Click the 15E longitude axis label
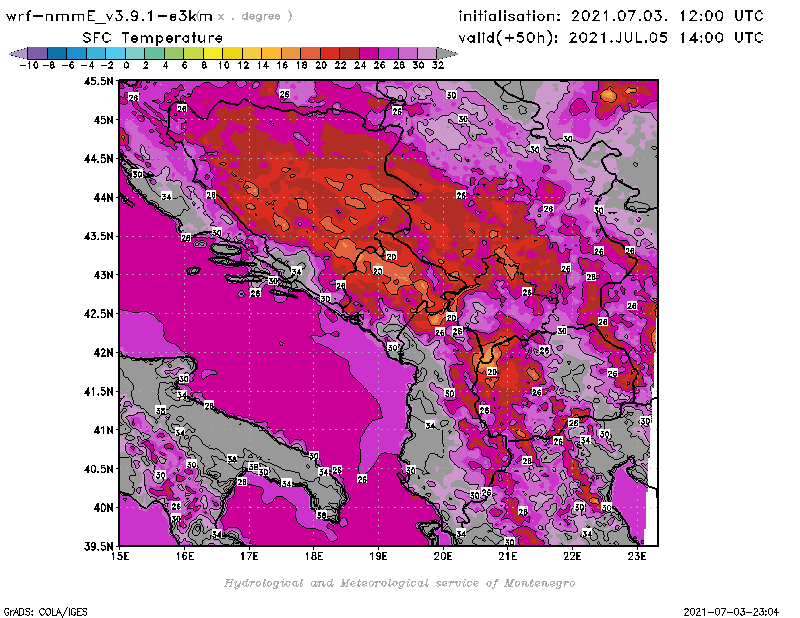The image size is (800, 618). (x=121, y=556)
